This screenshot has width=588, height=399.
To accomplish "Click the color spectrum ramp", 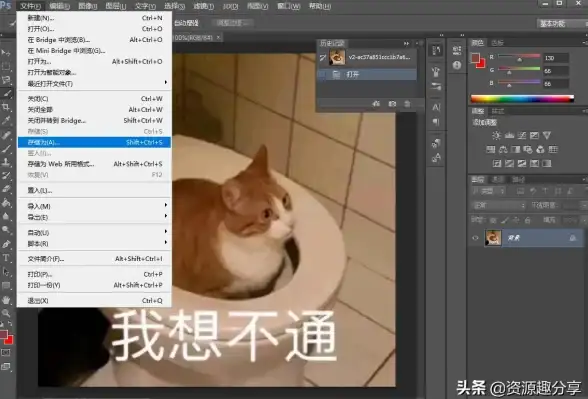I will [x=522, y=99].
